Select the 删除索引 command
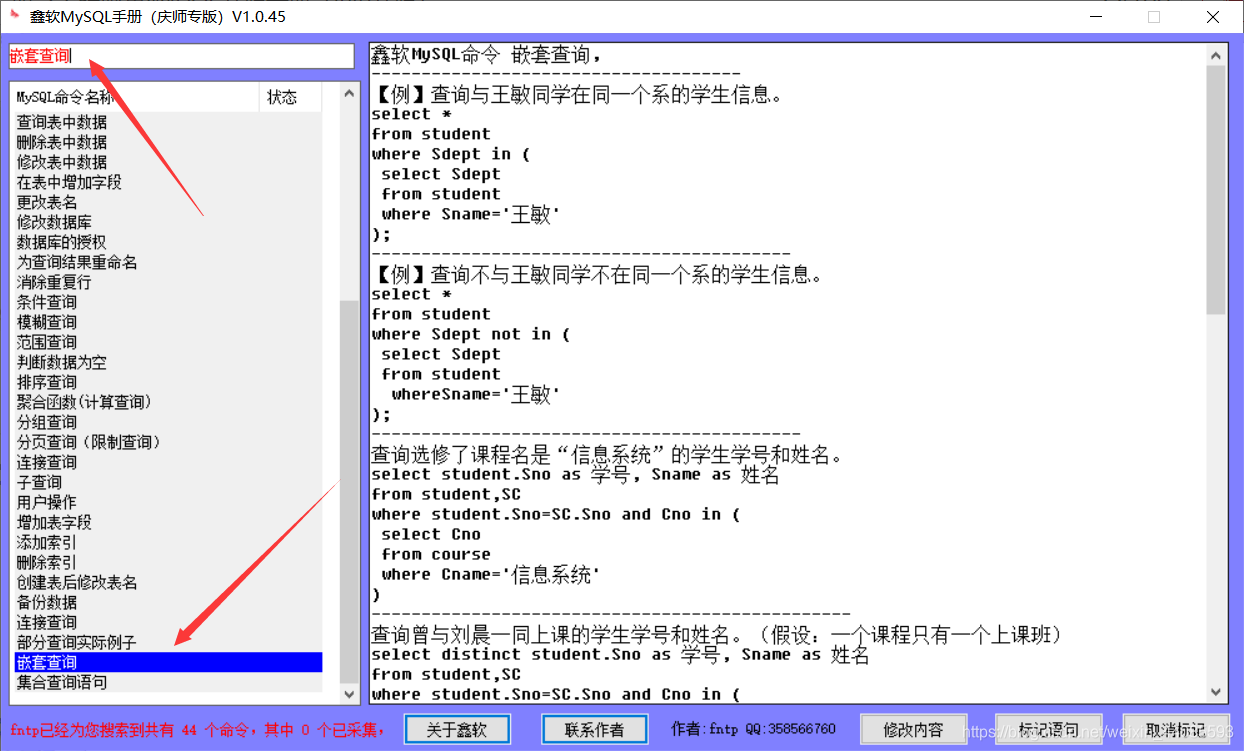Viewport: 1244px width, 751px height. click(x=168, y=562)
